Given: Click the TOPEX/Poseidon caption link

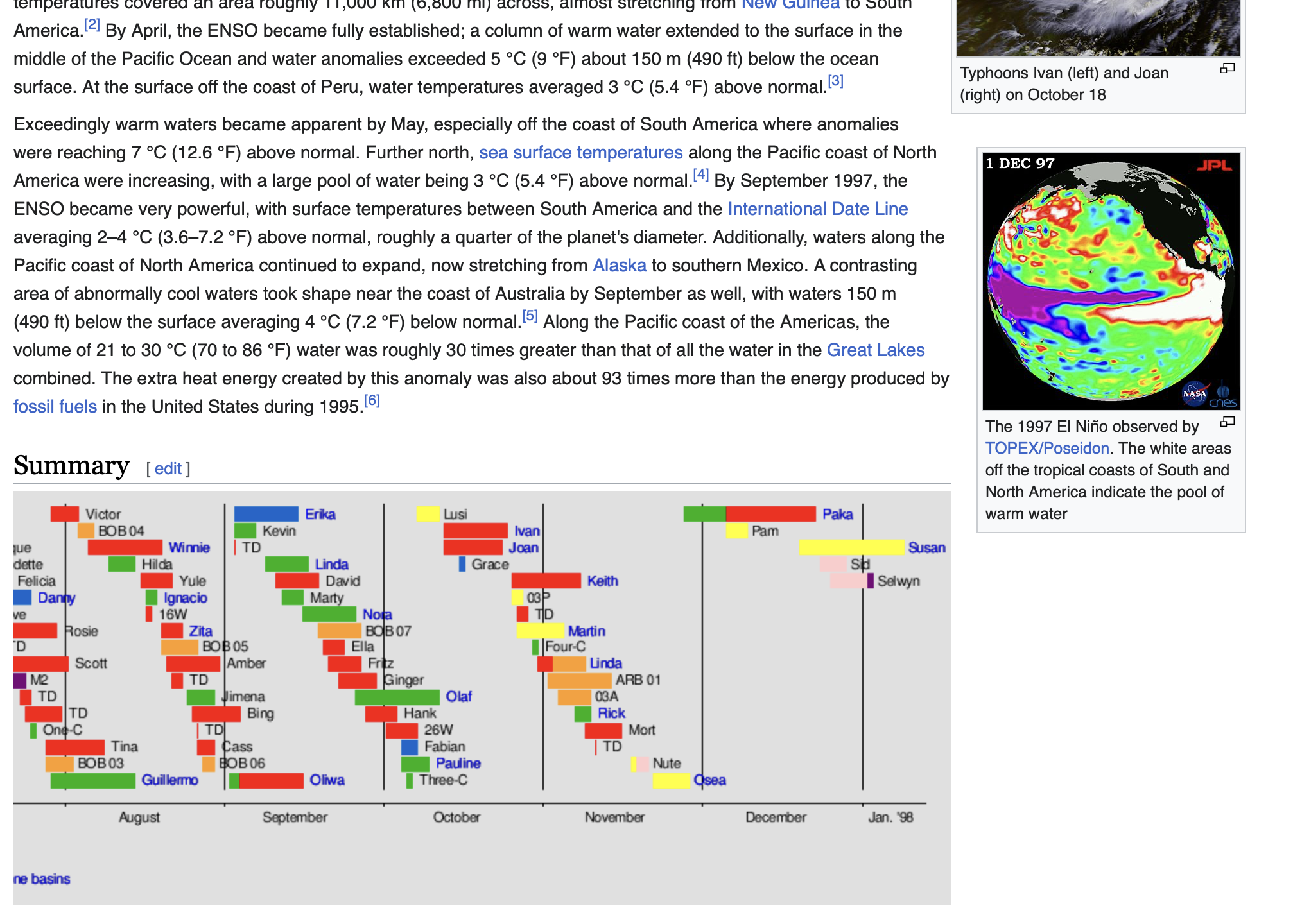Looking at the screenshot, I should click(1047, 449).
